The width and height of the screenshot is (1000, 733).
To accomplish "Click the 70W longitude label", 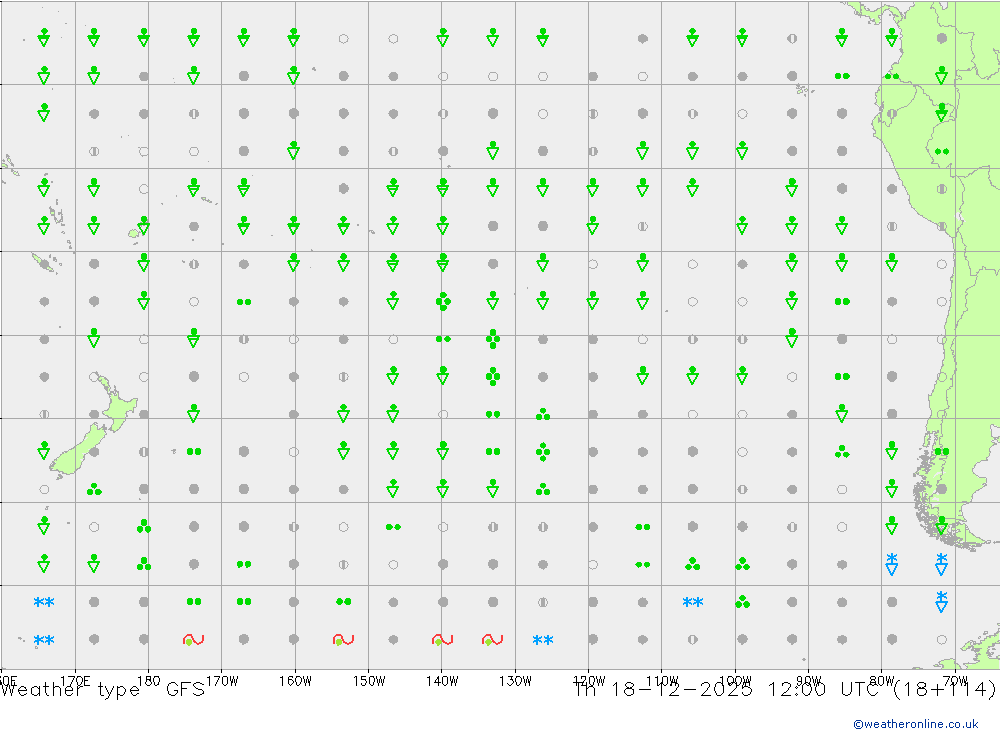I will (955, 681).
